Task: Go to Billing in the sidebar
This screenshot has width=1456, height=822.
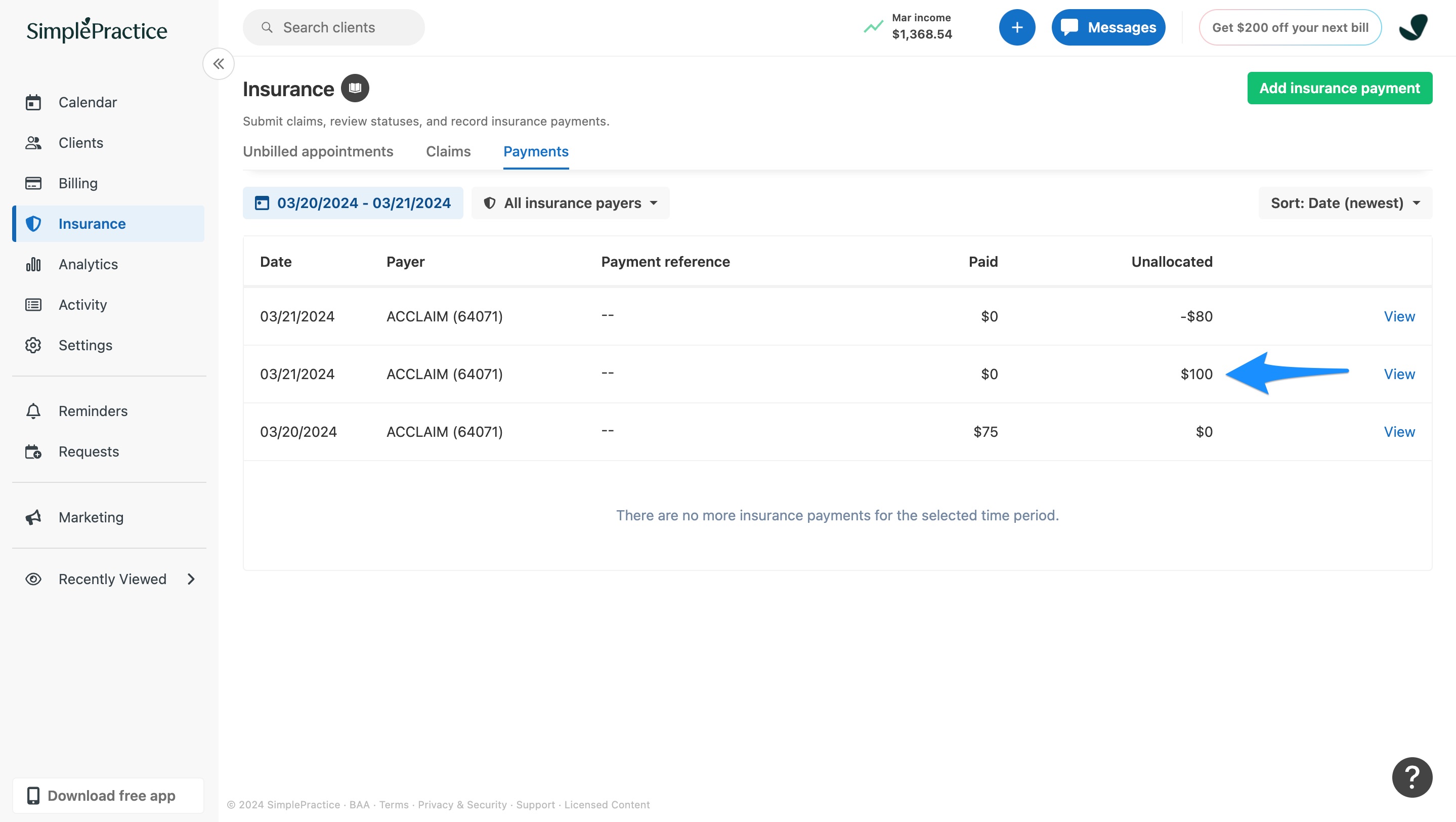Action: point(109,183)
